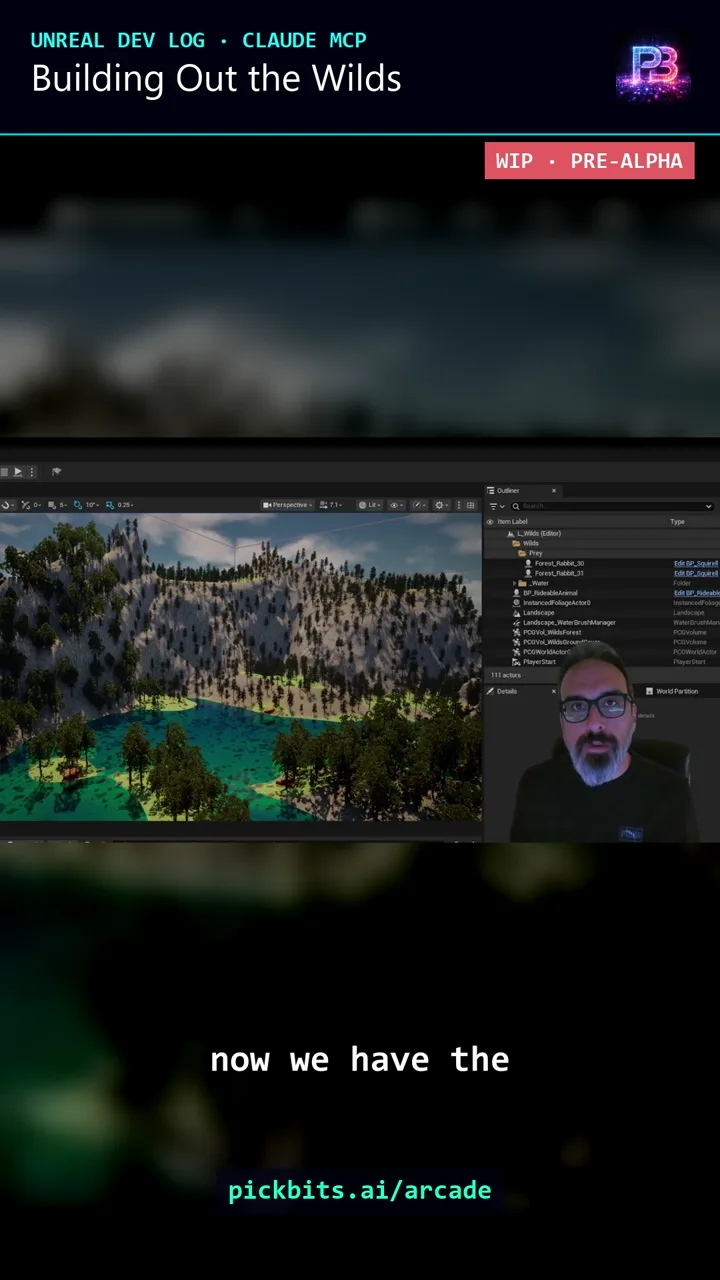The width and height of the screenshot is (720, 1280).
Task: Select Forest_Rabbit_30 actor
Action: coord(602,563)
